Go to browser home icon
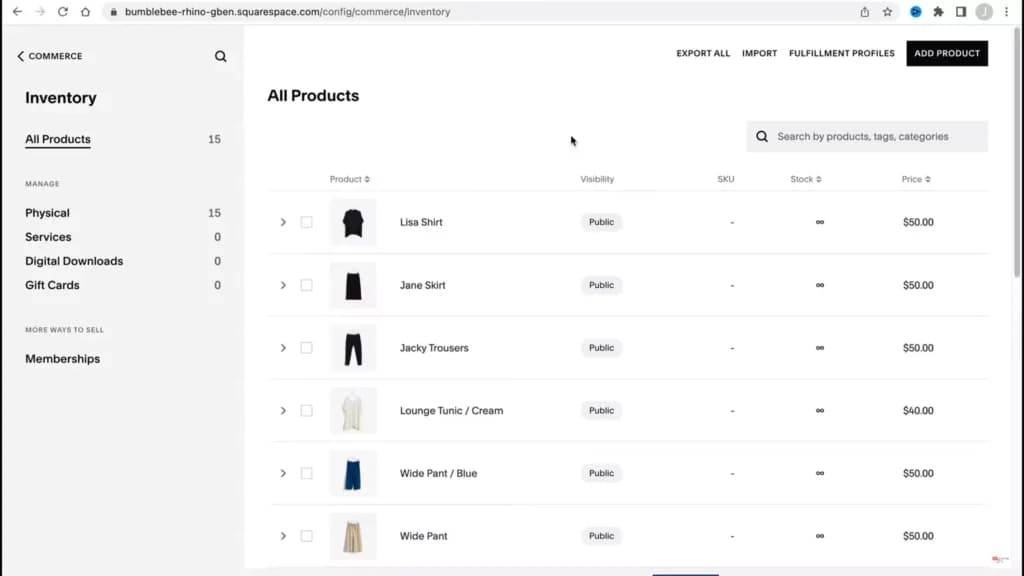Screen dimensions: 1024x576 pos(86,12)
